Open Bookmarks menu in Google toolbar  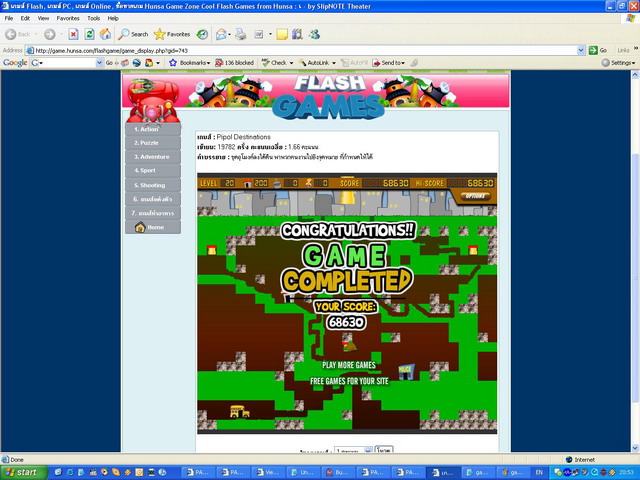point(190,62)
